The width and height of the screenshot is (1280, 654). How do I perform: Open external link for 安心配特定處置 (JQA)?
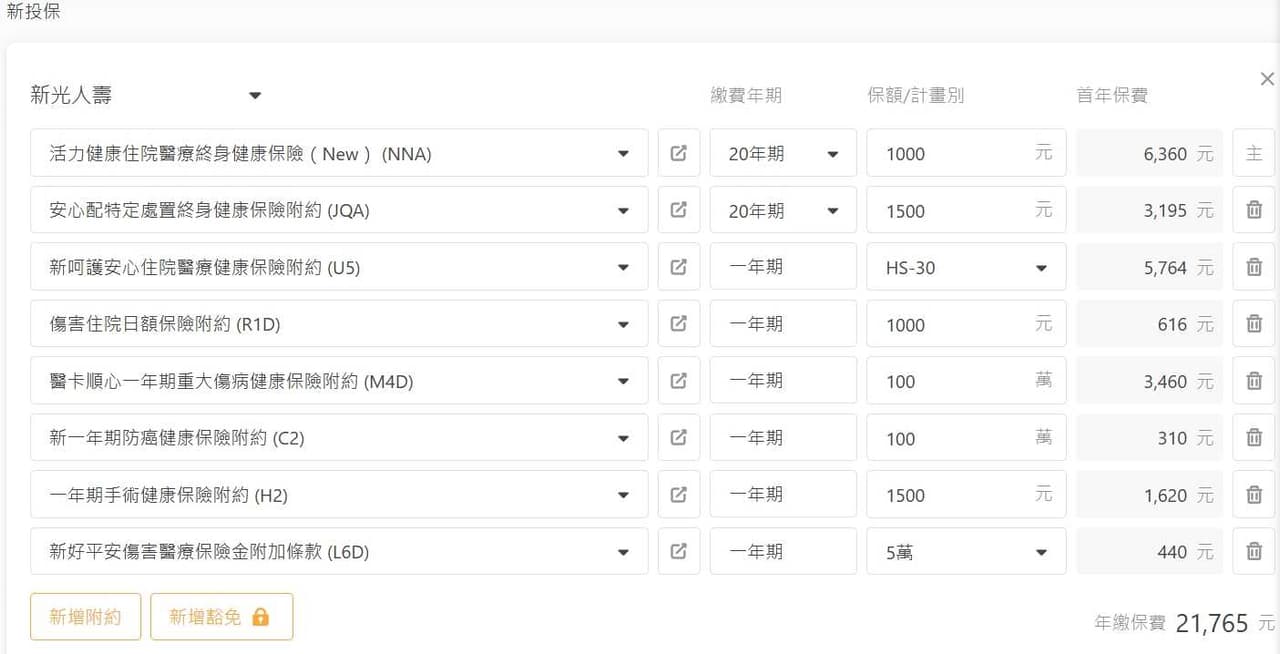678,210
